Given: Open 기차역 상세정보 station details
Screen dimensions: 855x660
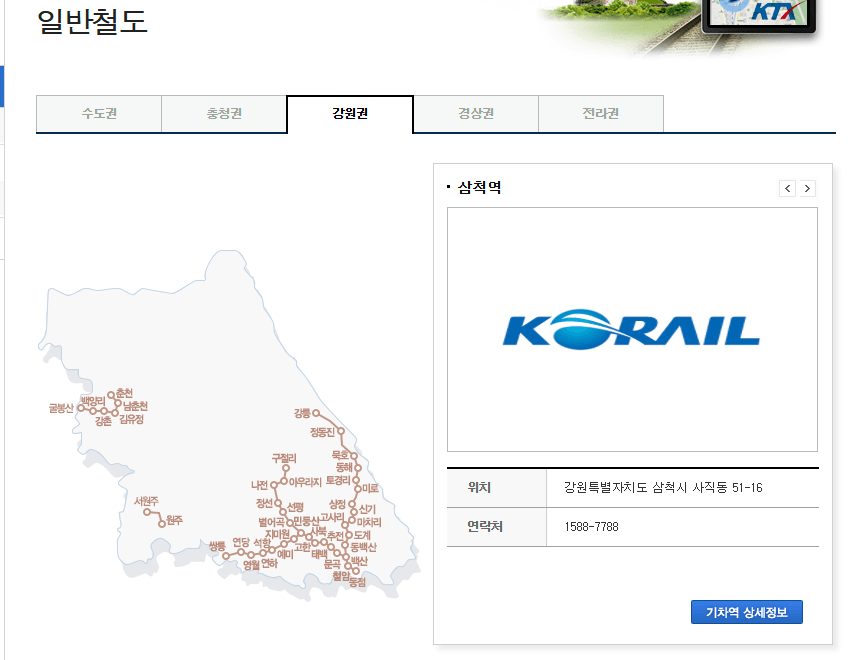Looking at the screenshot, I should tap(746, 612).
